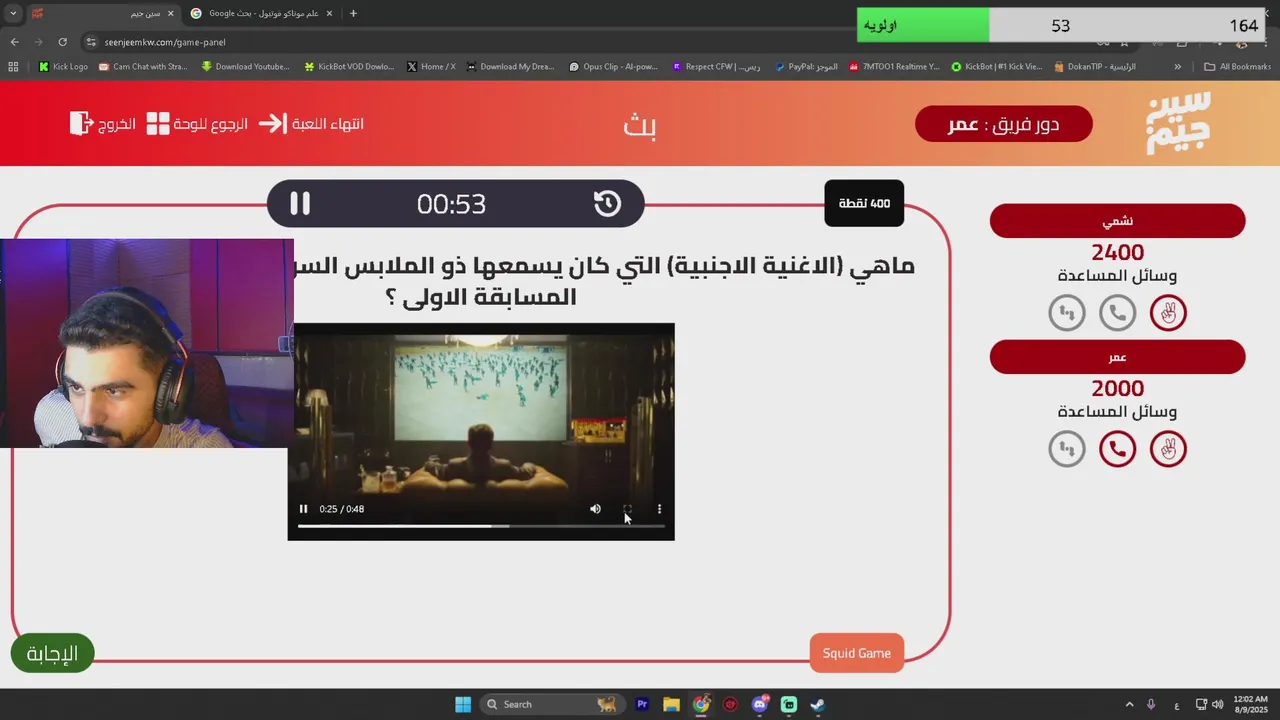
Task: Open the Opus Clip bookmark
Action: click(613, 67)
